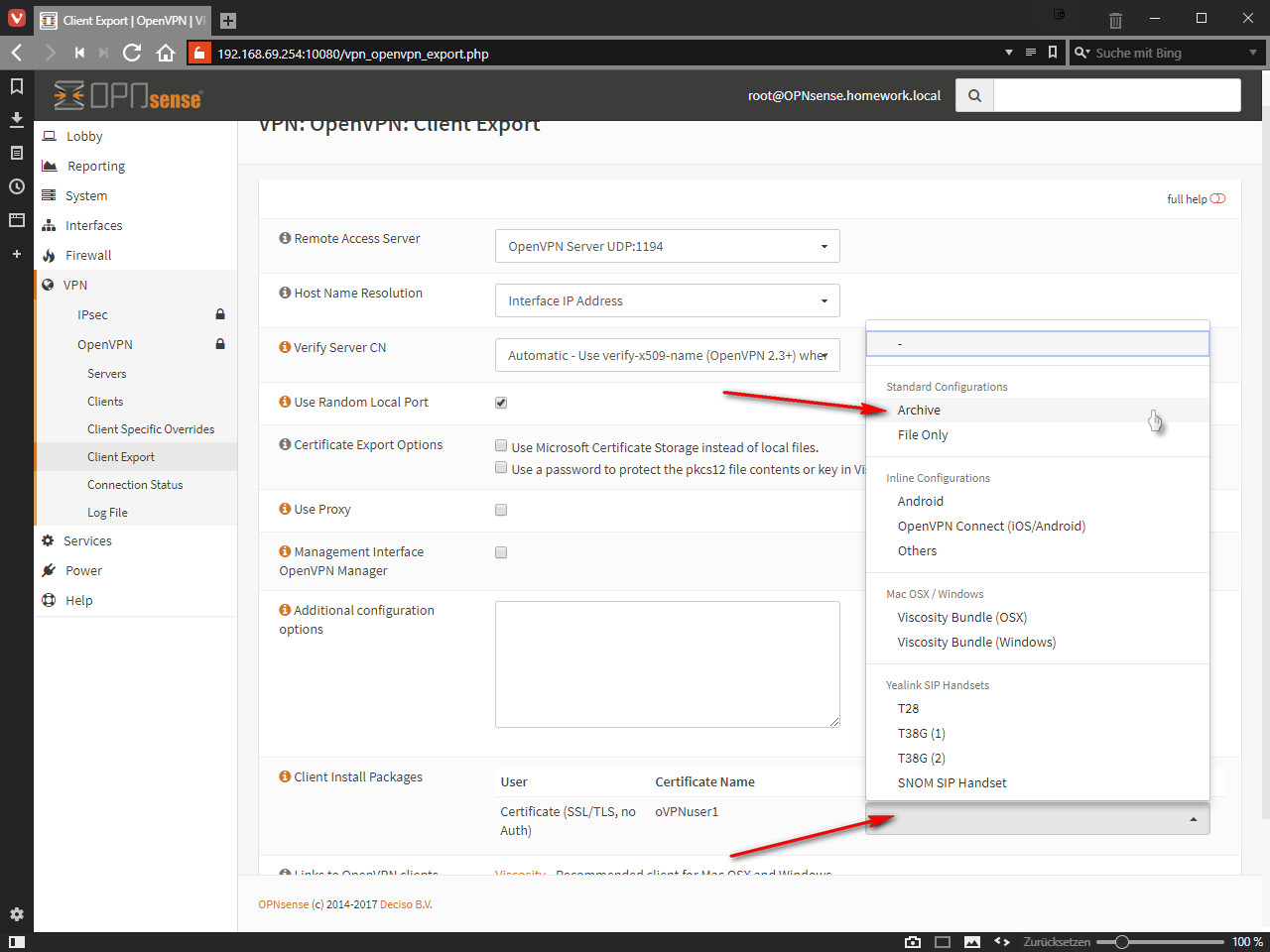This screenshot has width=1270, height=952.
Task: Open OpenVPN Servers page
Action: pyautogui.click(x=136, y=374)
